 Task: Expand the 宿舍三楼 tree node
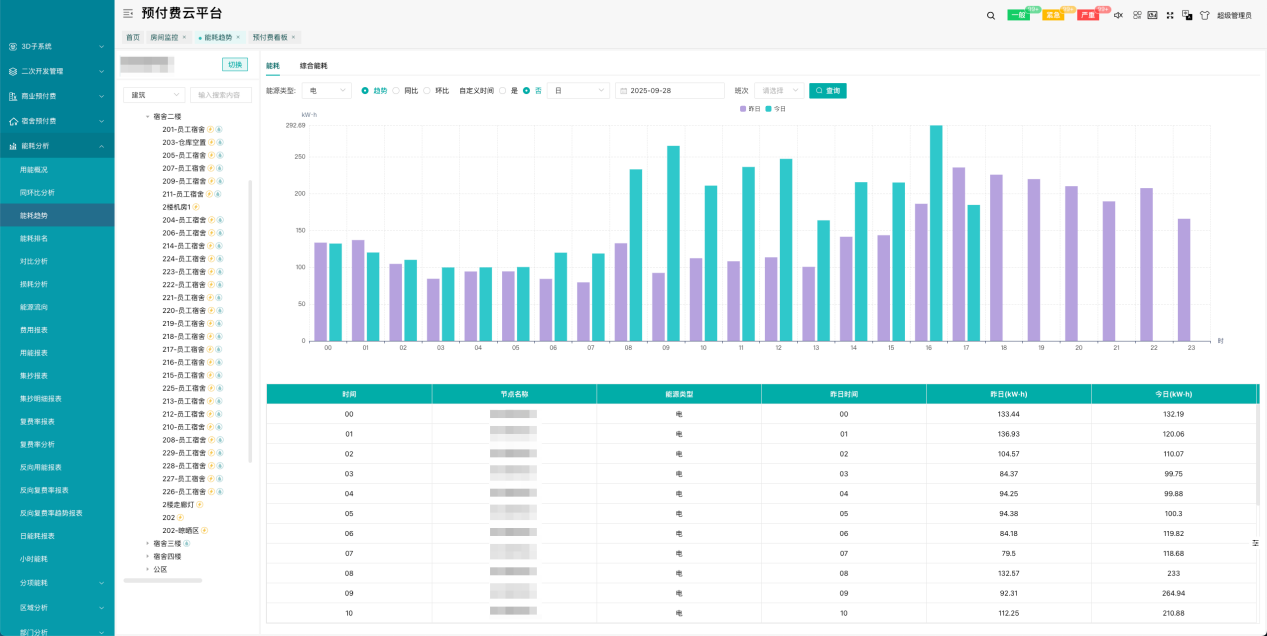pyautogui.click(x=147, y=543)
